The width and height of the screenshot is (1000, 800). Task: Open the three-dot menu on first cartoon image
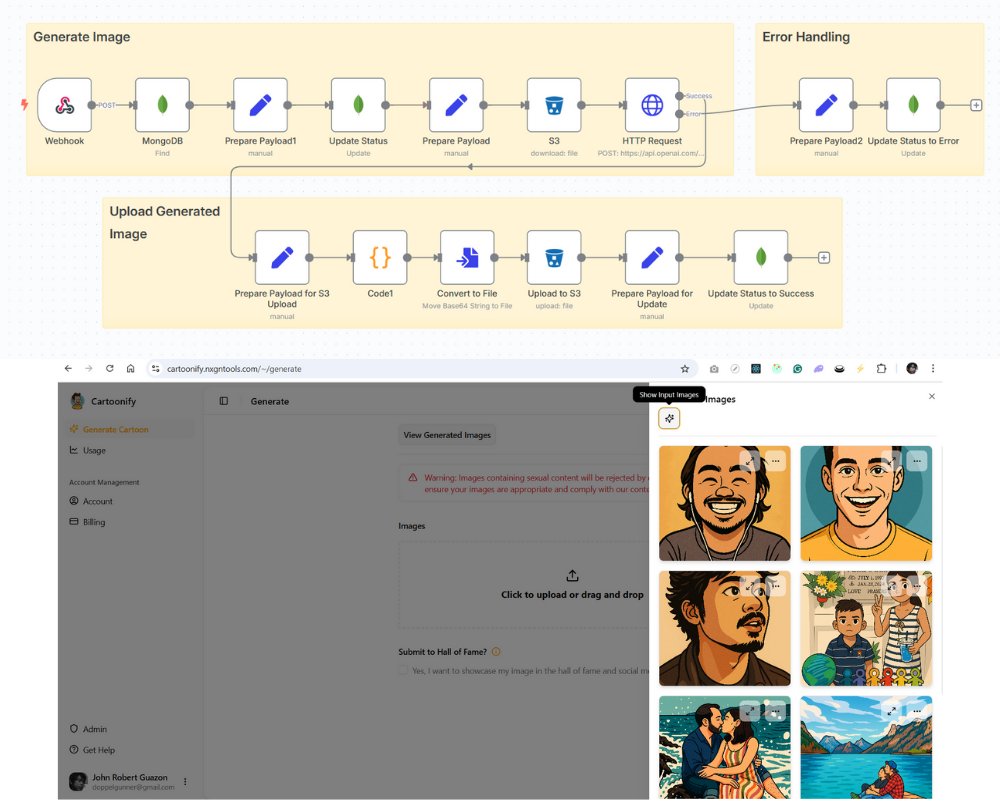pos(775,461)
